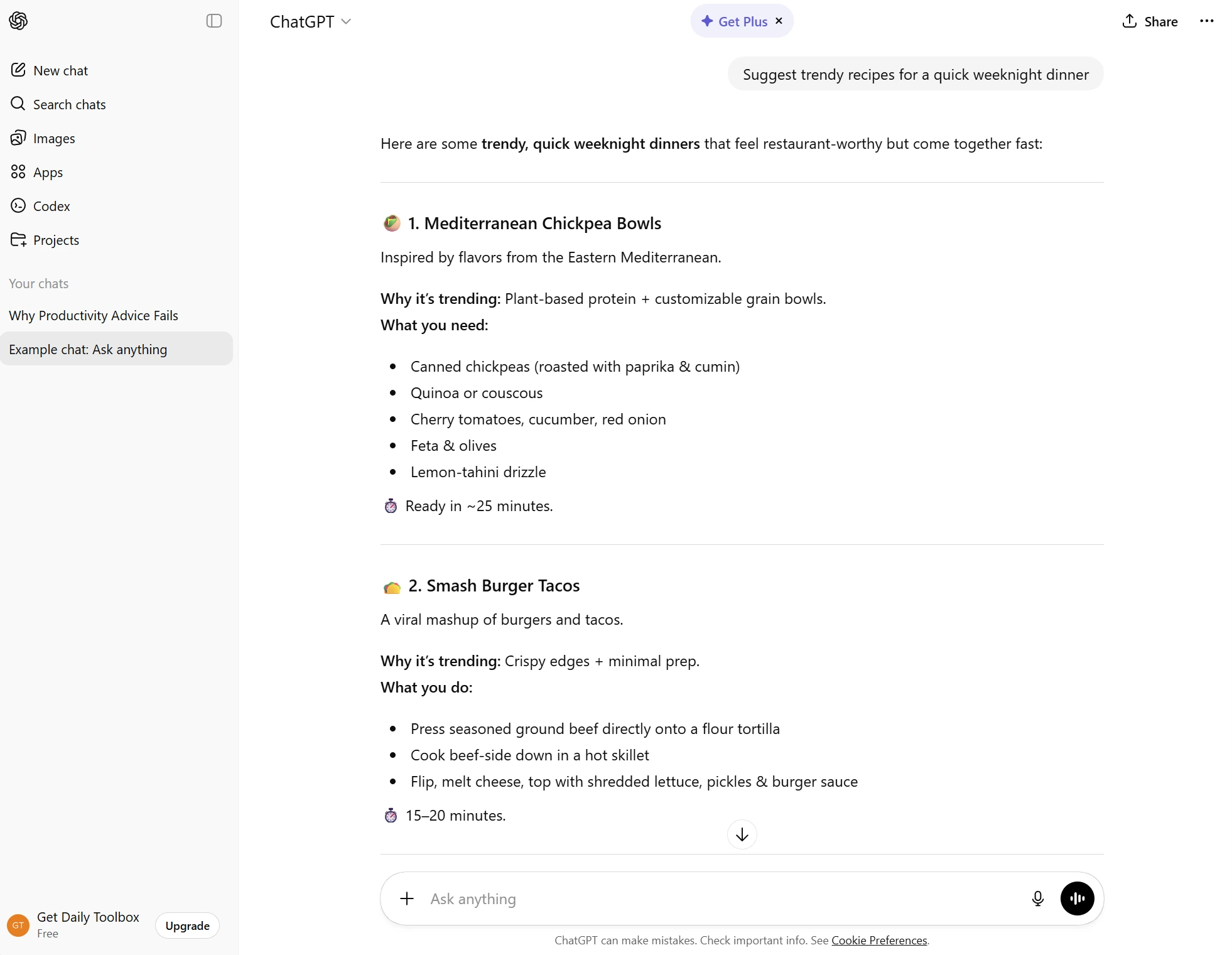Start dictation with microphone icon
Viewport: 1232px width, 955px height.
coord(1037,898)
